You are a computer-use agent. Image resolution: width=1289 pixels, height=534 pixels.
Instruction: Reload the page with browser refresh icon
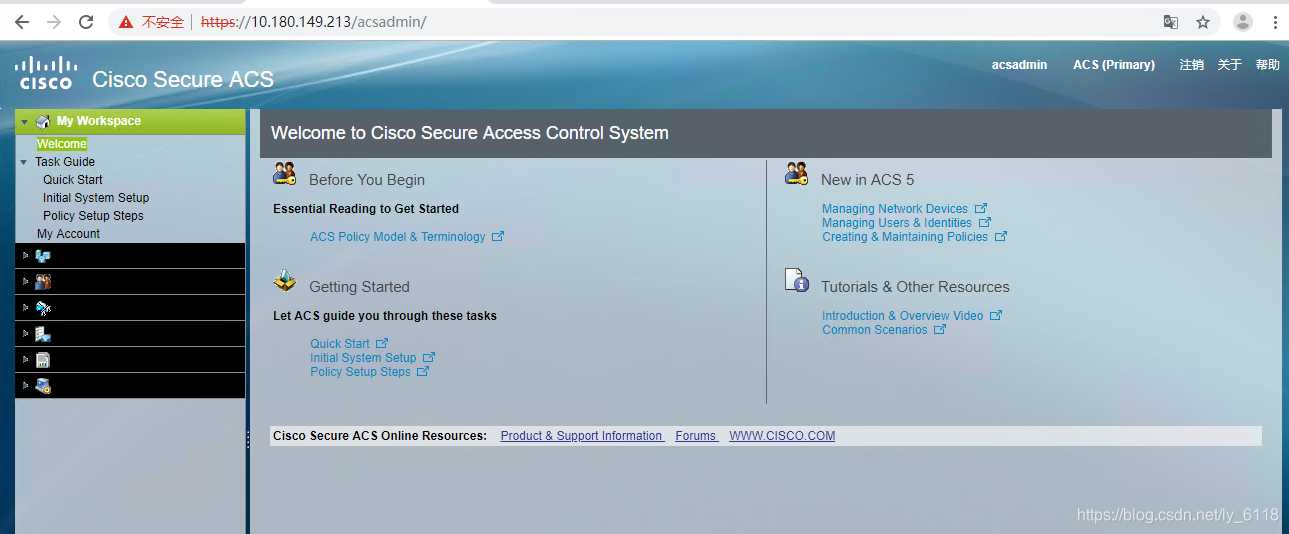[86, 21]
